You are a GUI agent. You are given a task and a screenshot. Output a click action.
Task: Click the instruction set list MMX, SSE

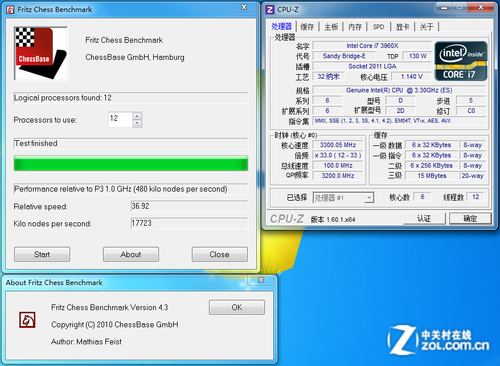coord(399,121)
